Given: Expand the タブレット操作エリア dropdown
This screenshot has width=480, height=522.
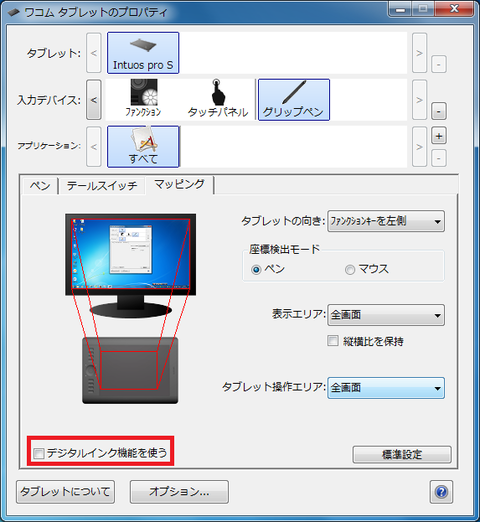Looking at the screenshot, I should click(386, 388).
